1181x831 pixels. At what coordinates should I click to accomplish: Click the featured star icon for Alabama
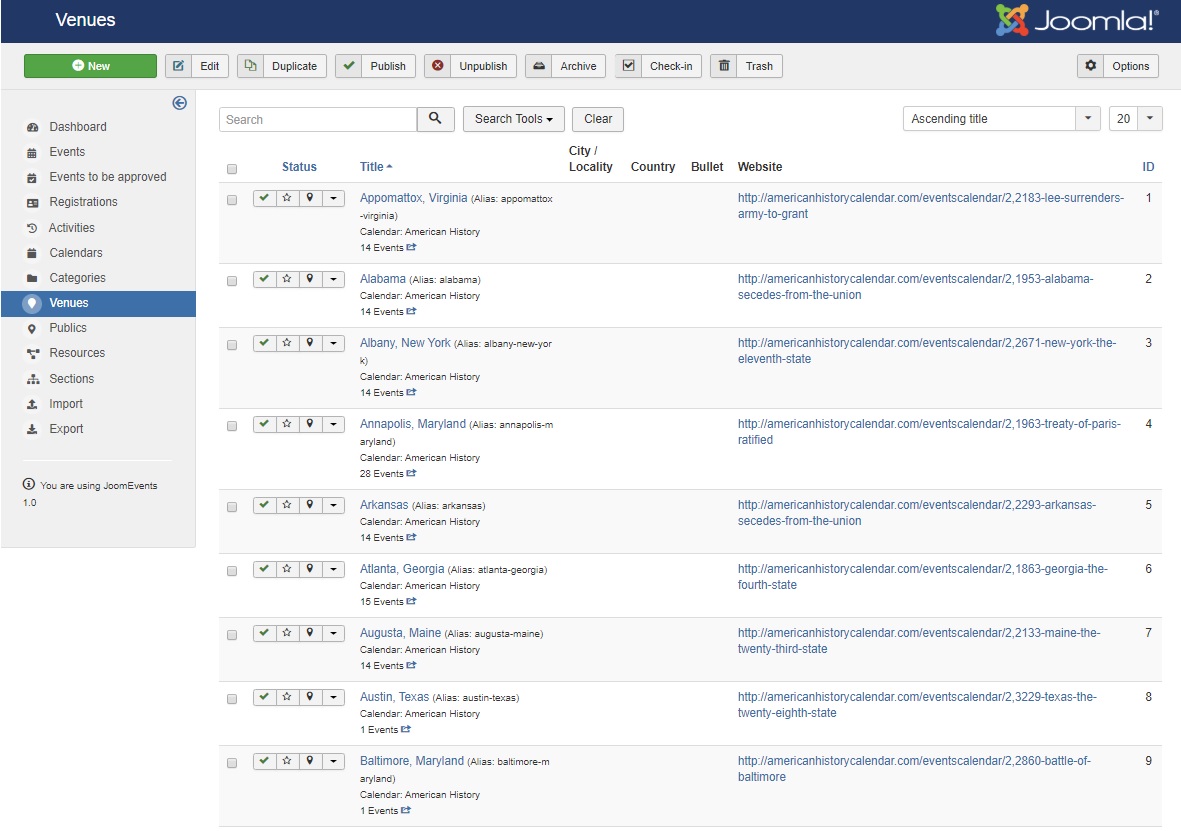click(287, 279)
